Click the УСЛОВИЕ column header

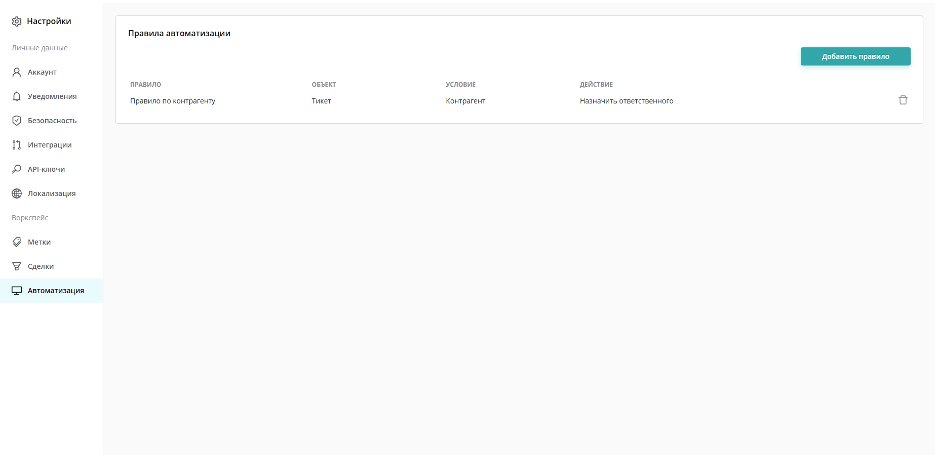[x=460, y=85]
